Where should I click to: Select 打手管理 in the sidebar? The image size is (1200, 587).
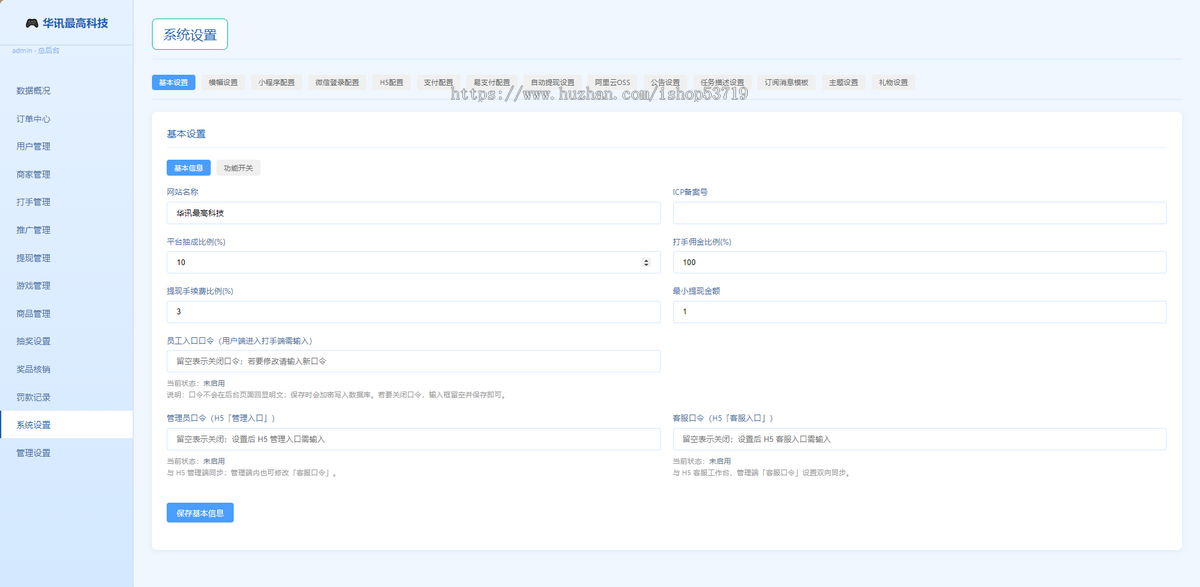[66, 202]
